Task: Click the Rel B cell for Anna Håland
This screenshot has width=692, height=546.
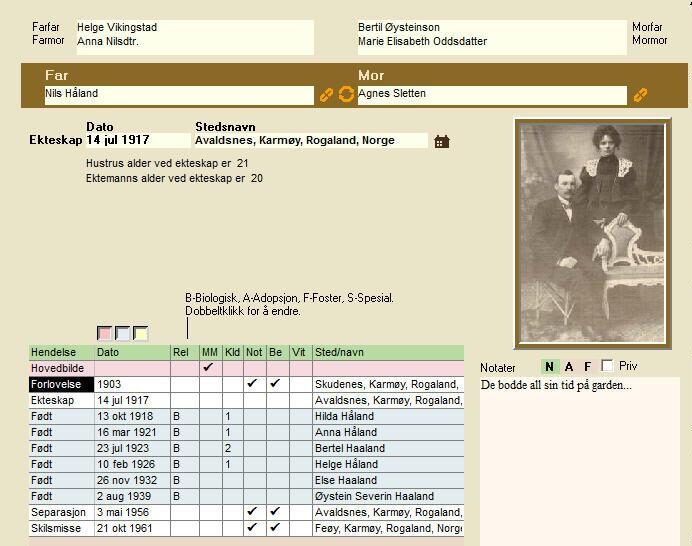Action: pos(185,432)
